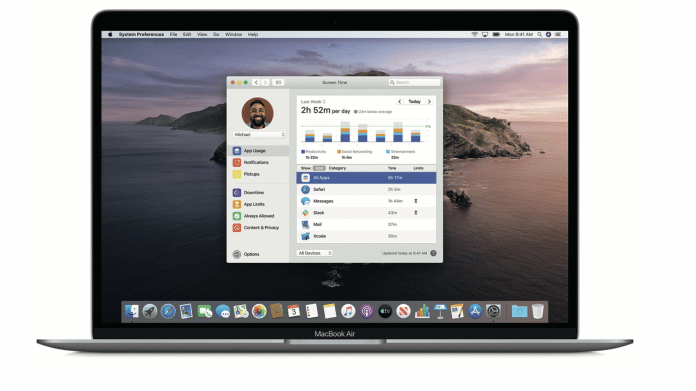The image size is (696, 391).
Task: Open Finder from the Dock
Action: 131,312
